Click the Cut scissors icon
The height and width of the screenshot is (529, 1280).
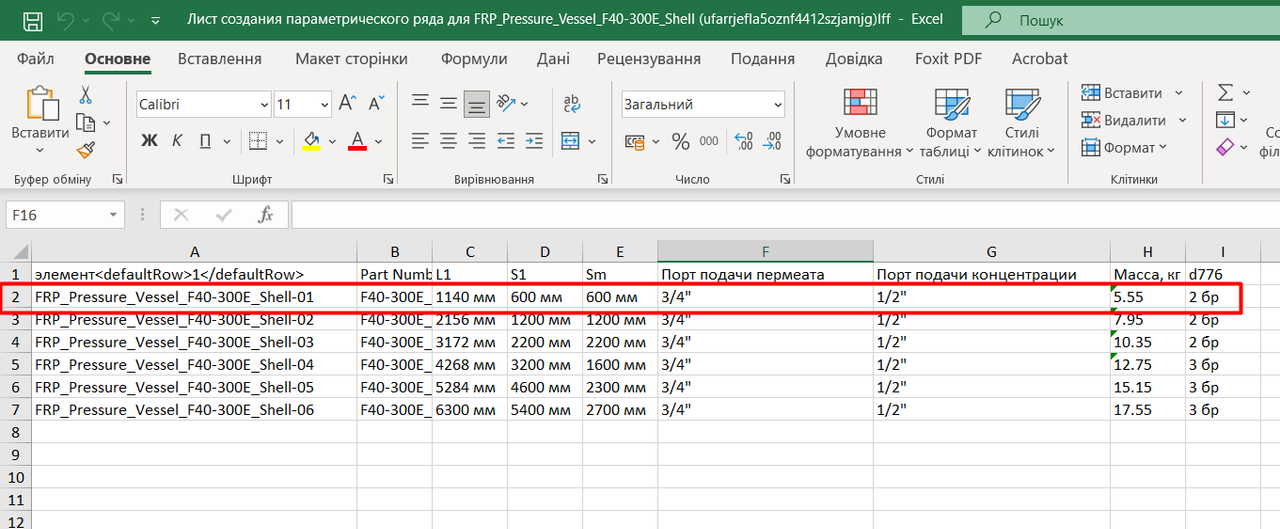(85, 95)
